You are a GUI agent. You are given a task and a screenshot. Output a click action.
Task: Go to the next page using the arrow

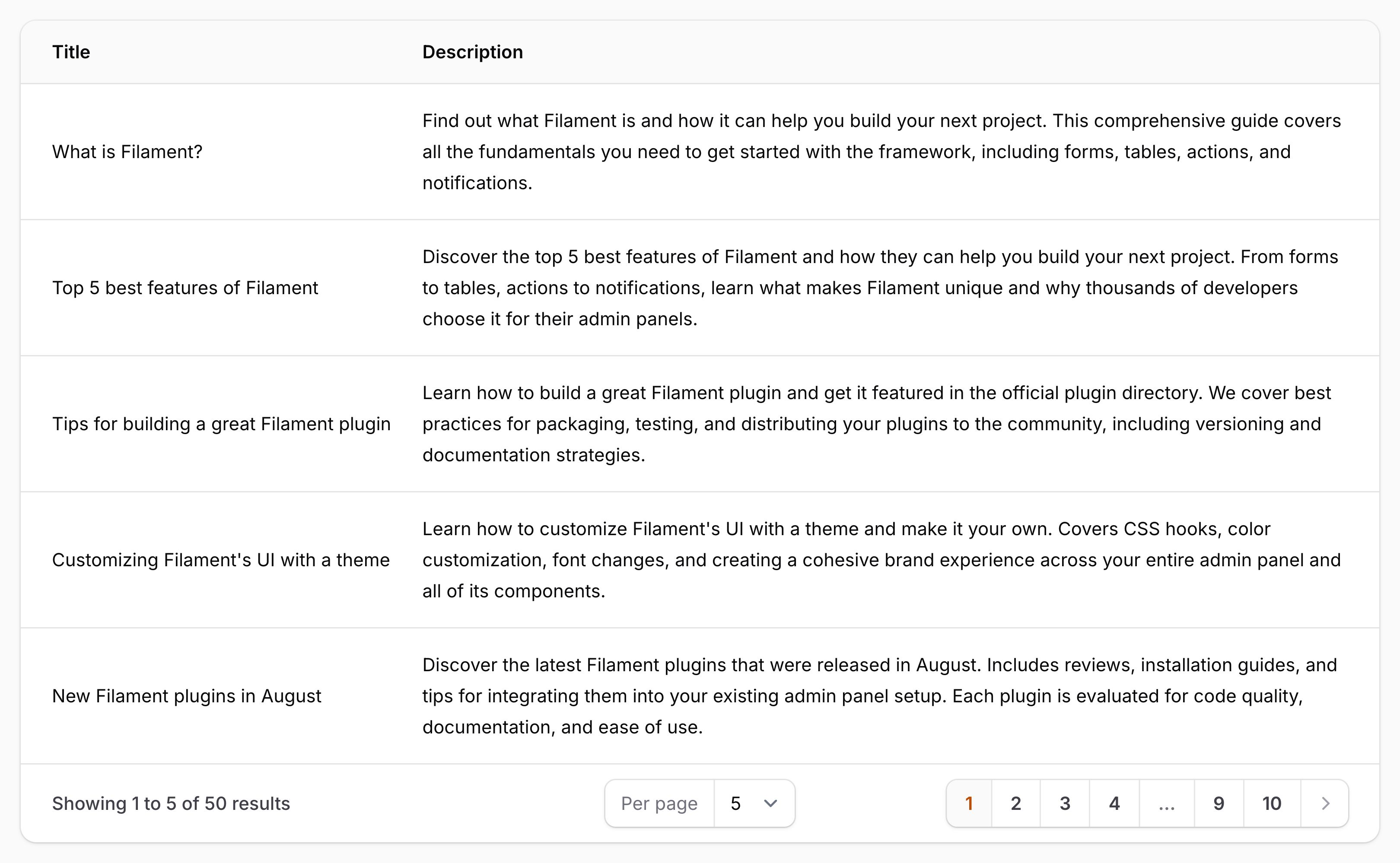1325,804
